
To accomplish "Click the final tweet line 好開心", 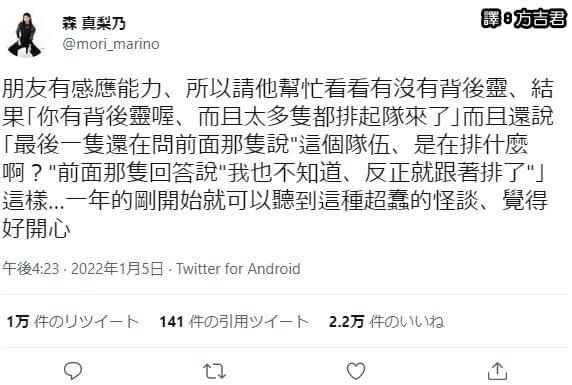I will tap(36, 229).
